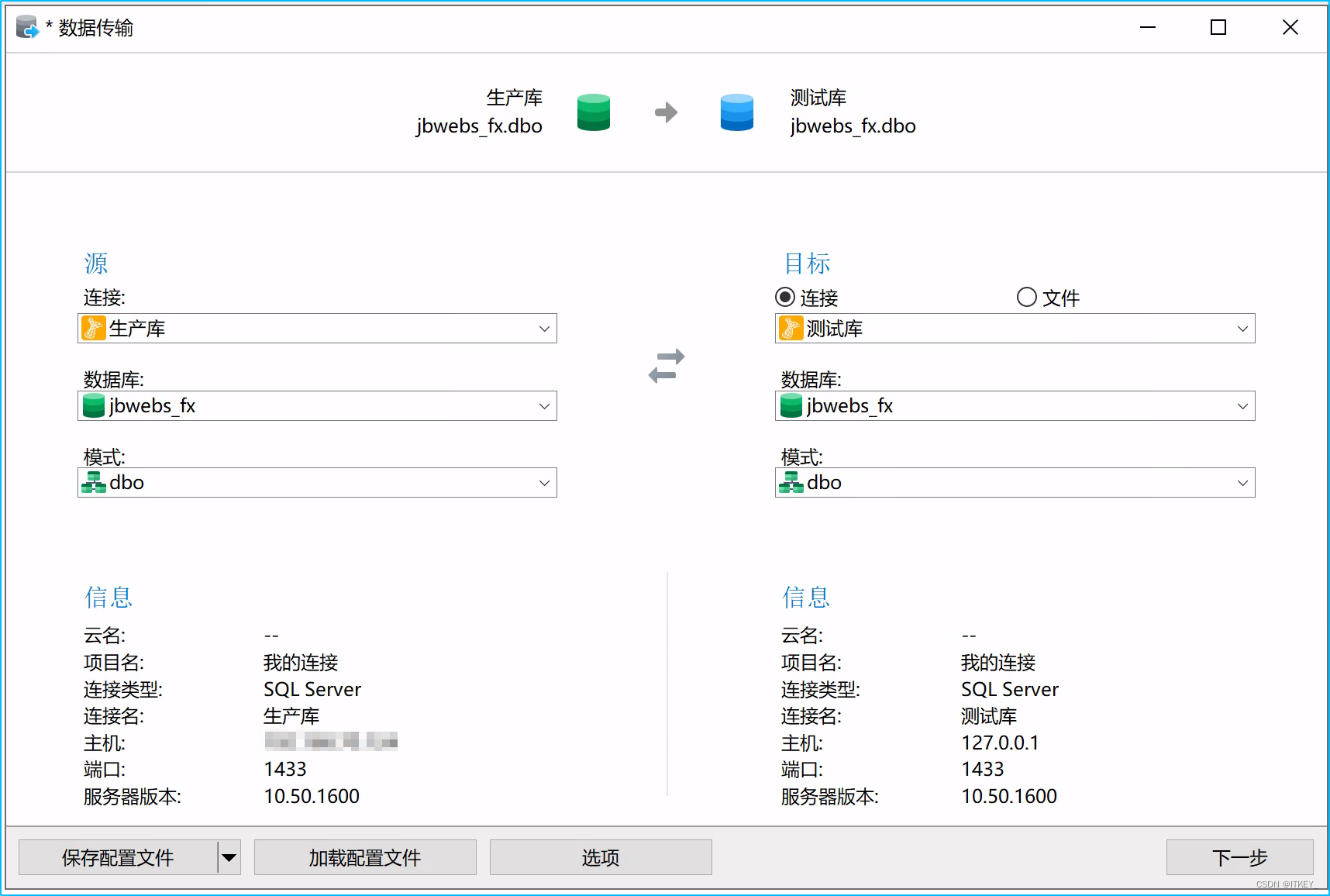Expand the save profile dropdown arrow
Screen dimensions: 1330x896
(229, 857)
